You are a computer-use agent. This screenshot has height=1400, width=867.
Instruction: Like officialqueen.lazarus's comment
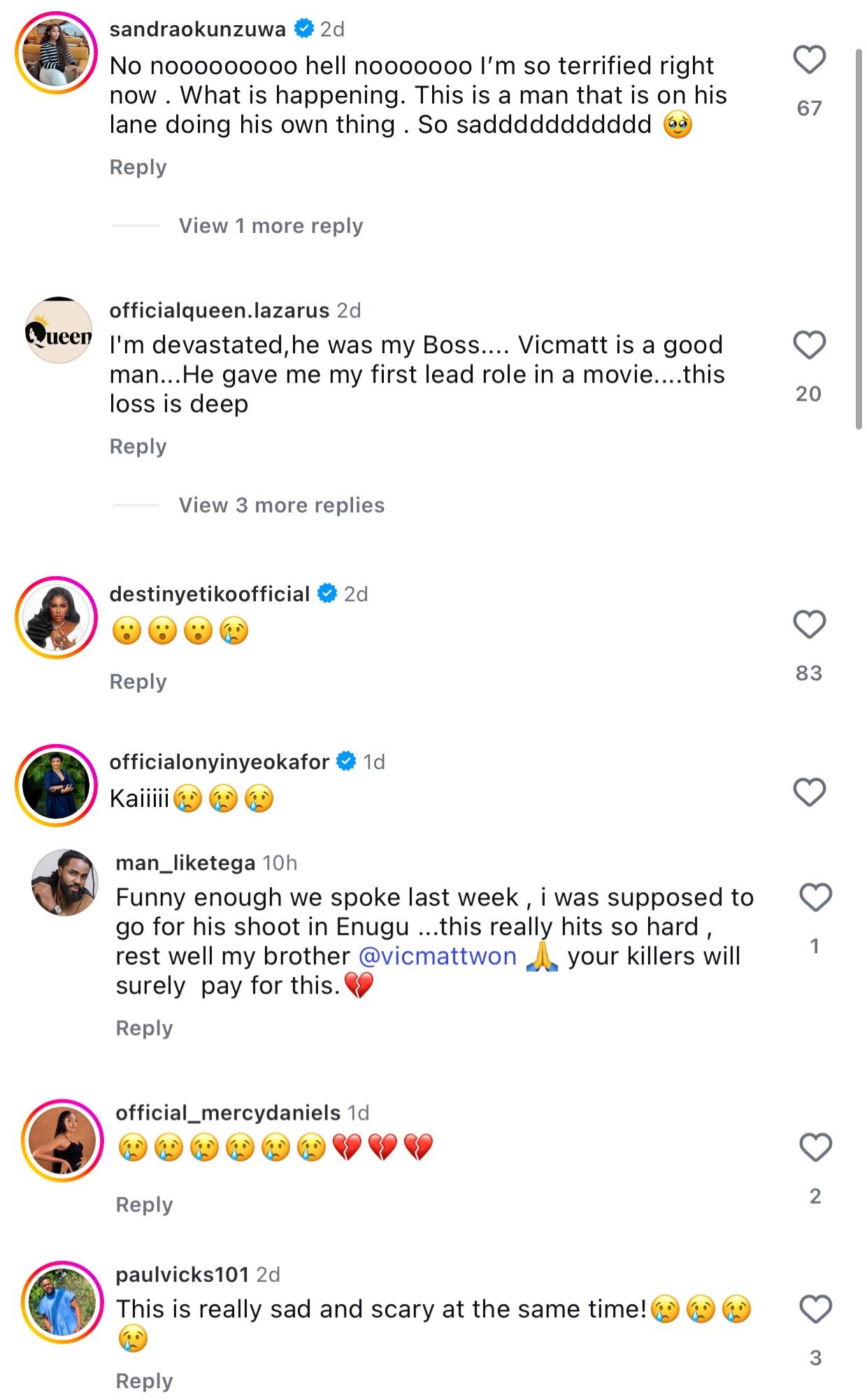click(x=809, y=345)
